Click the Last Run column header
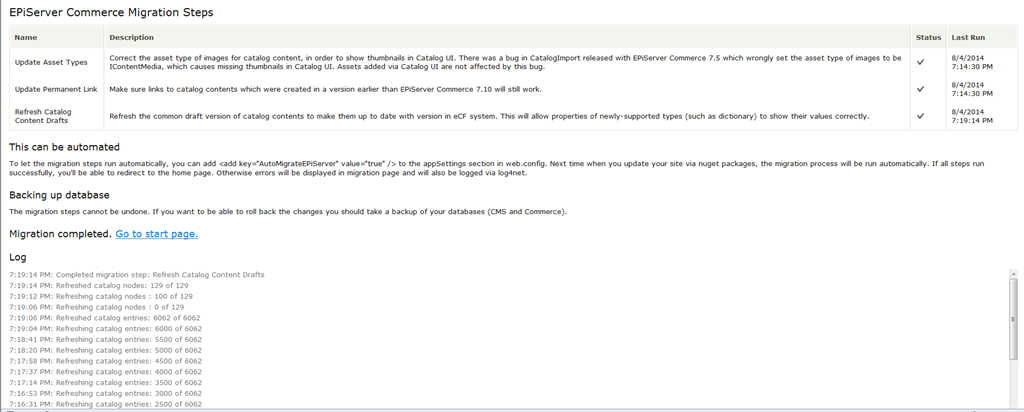Viewport: 1024px width, 412px height. [x=967, y=37]
